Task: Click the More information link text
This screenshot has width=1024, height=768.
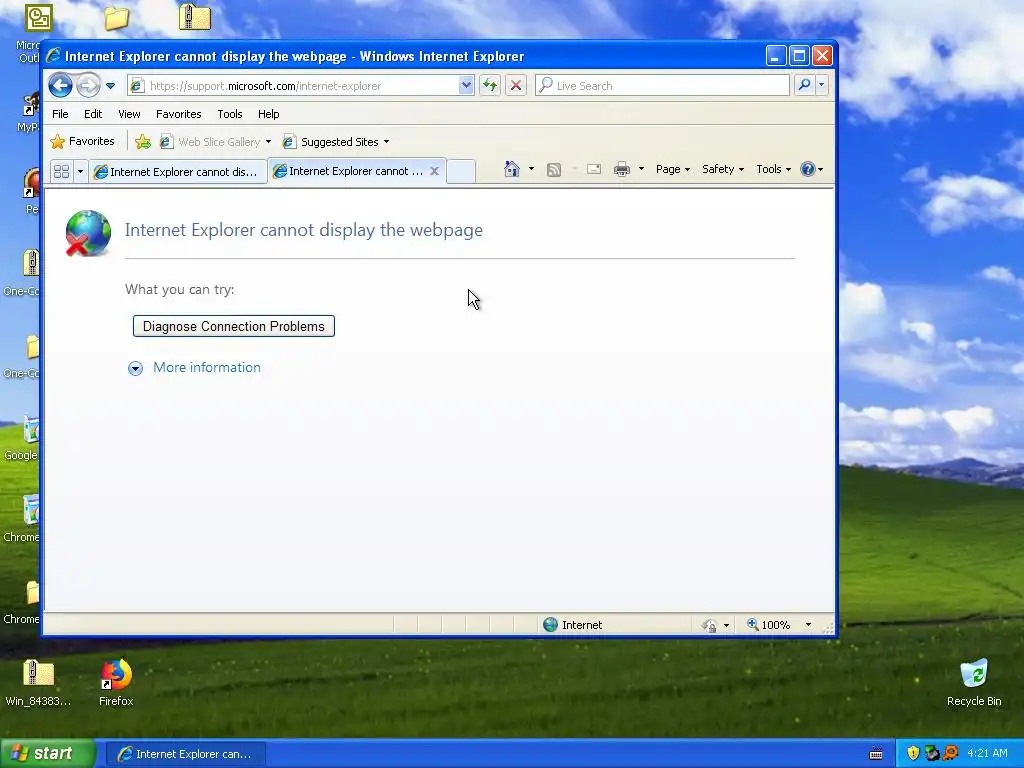Action: (x=206, y=367)
